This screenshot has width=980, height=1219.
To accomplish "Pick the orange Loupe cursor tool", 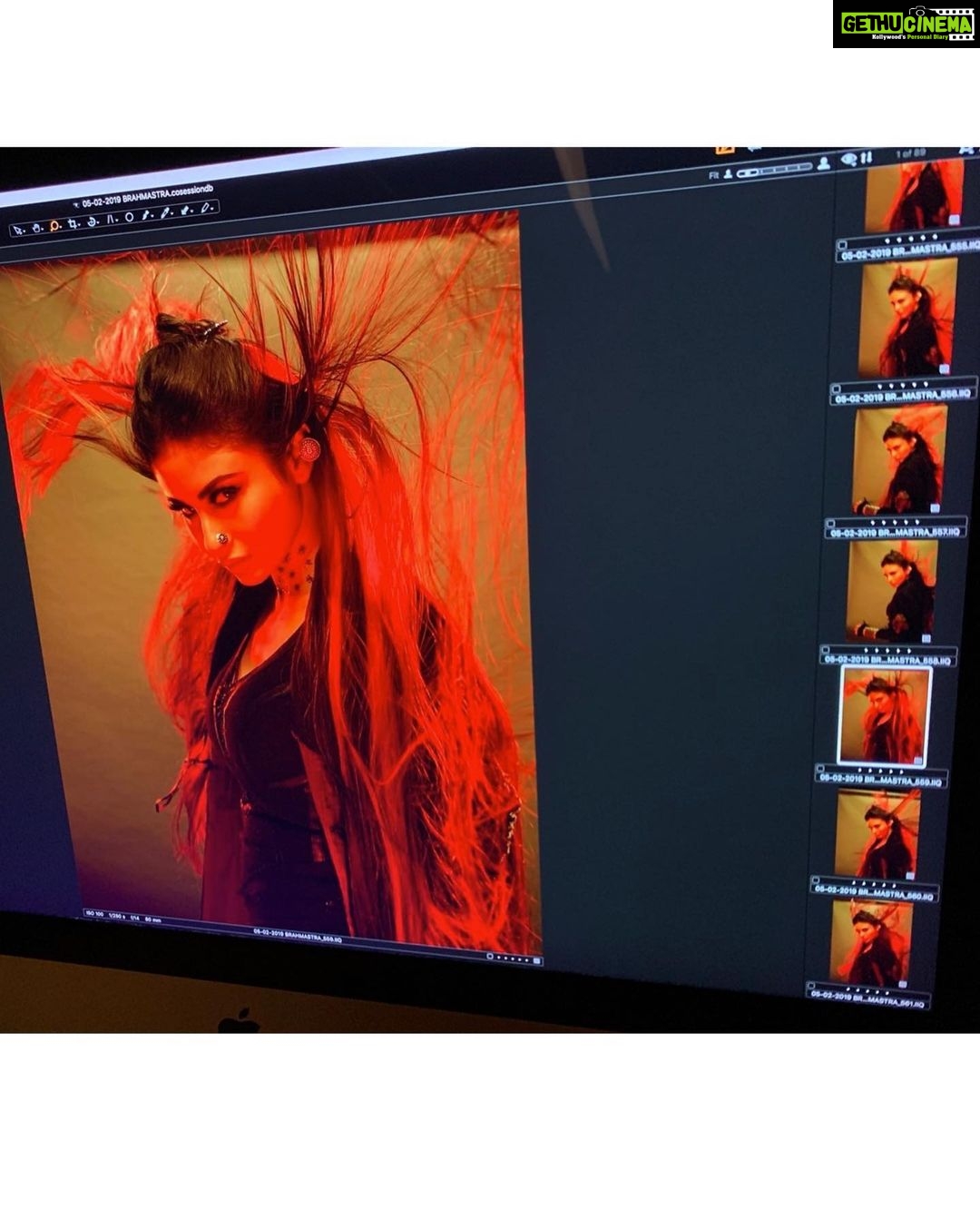I will [54, 226].
